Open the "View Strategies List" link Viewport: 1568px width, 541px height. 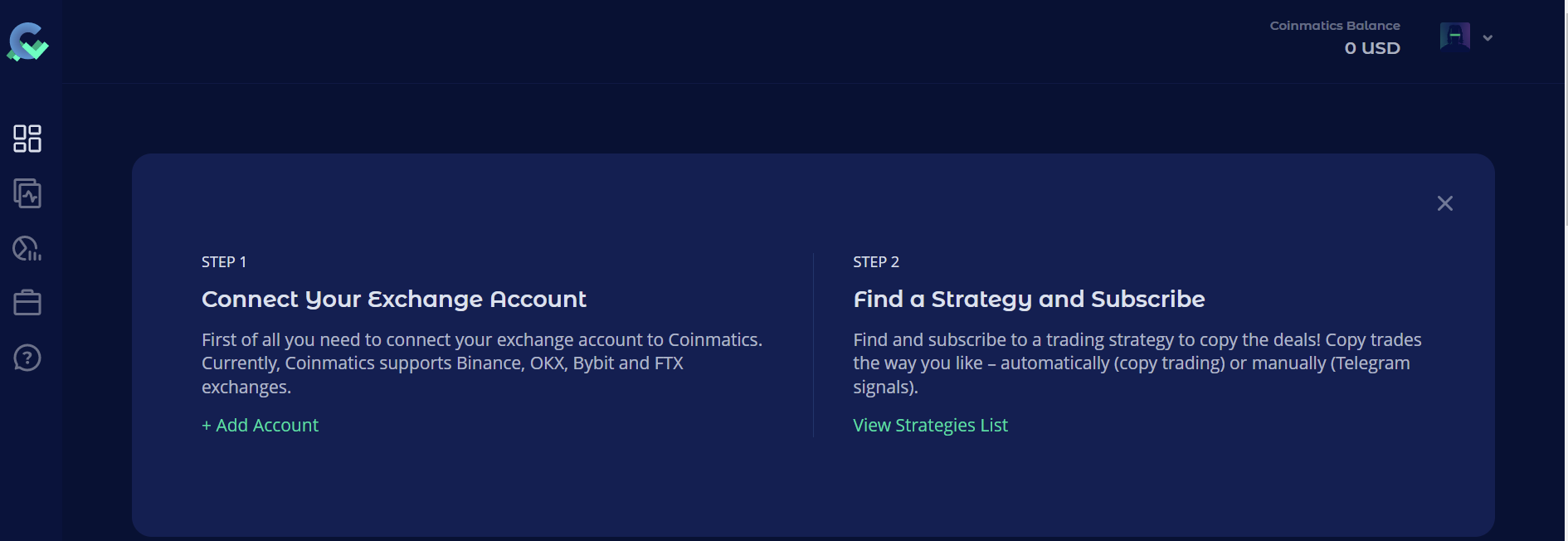(930, 426)
